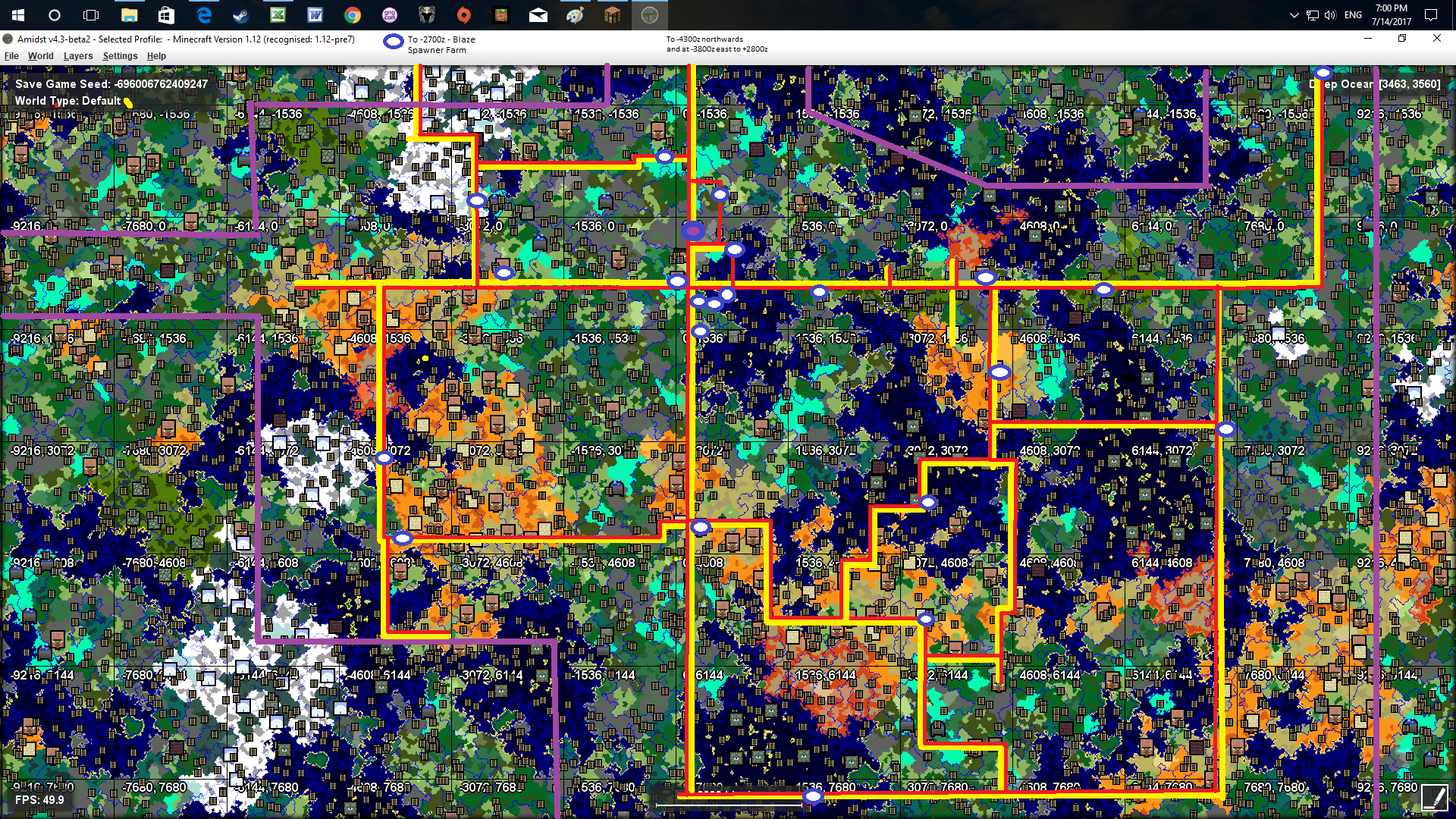
Task: Open Task View from the taskbar
Action: pos(91,15)
